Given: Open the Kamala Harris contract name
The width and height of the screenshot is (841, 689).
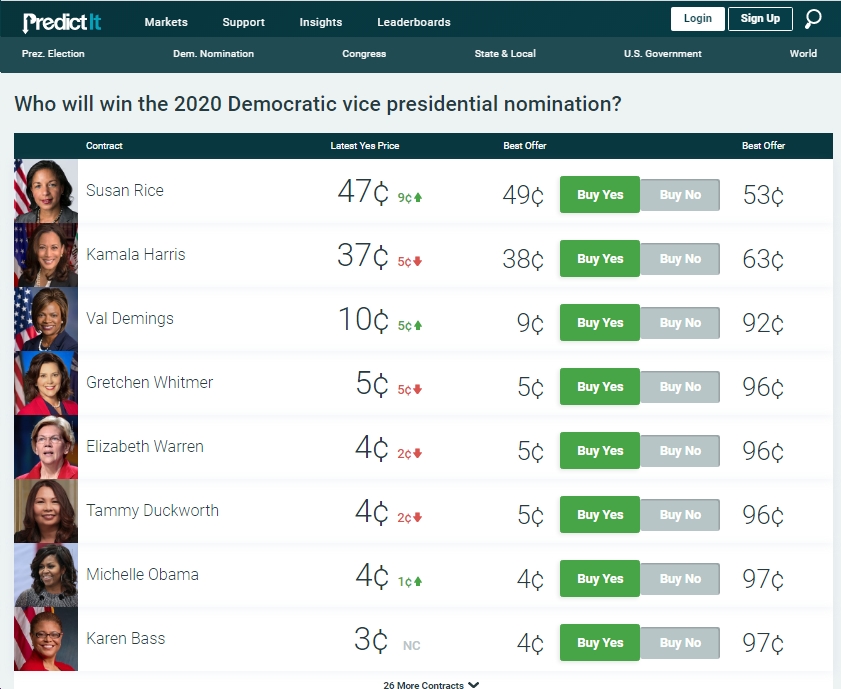Looking at the screenshot, I should click(x=136, y=254).
